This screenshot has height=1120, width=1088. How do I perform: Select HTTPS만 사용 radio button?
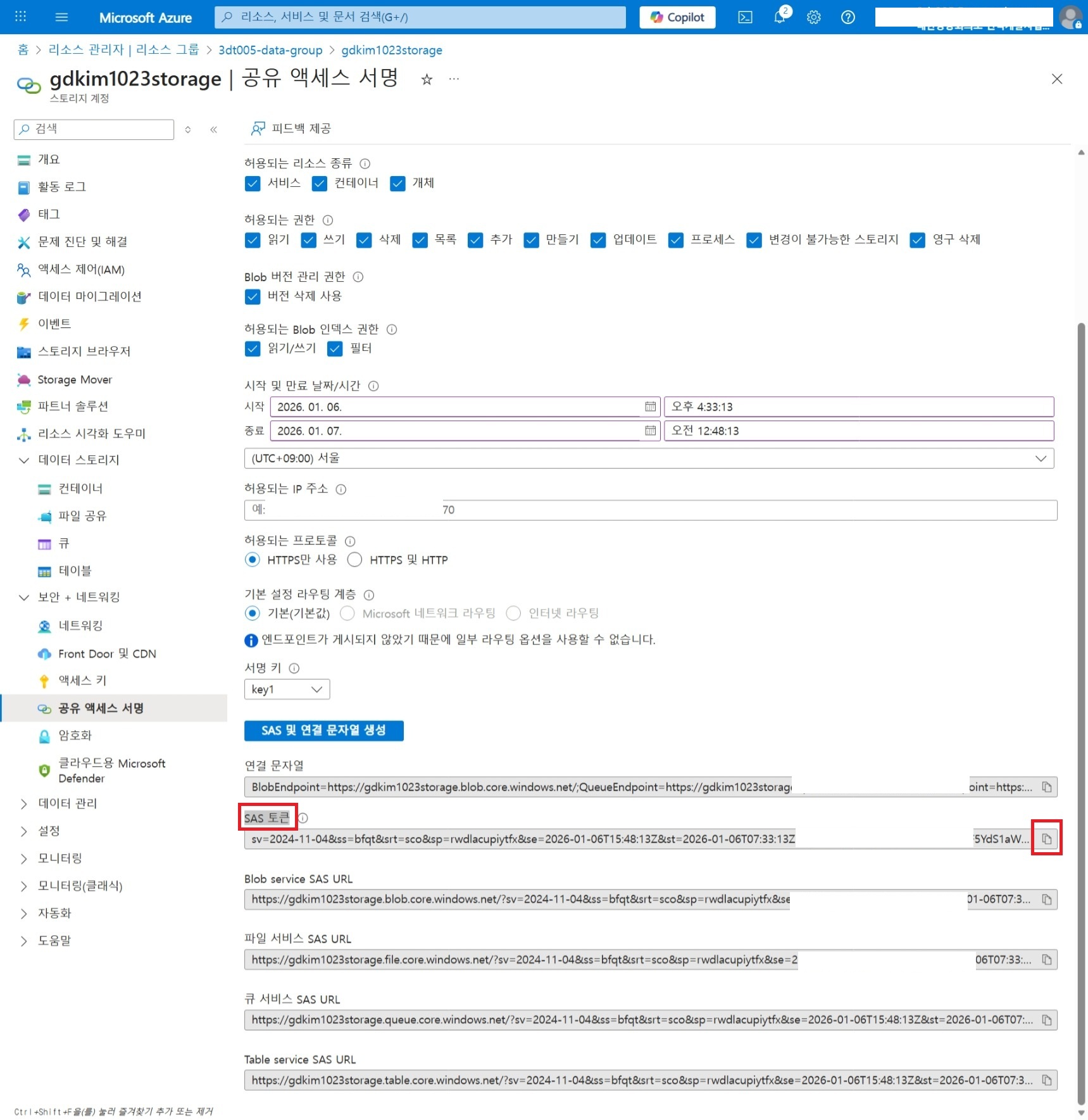point(253,560)
